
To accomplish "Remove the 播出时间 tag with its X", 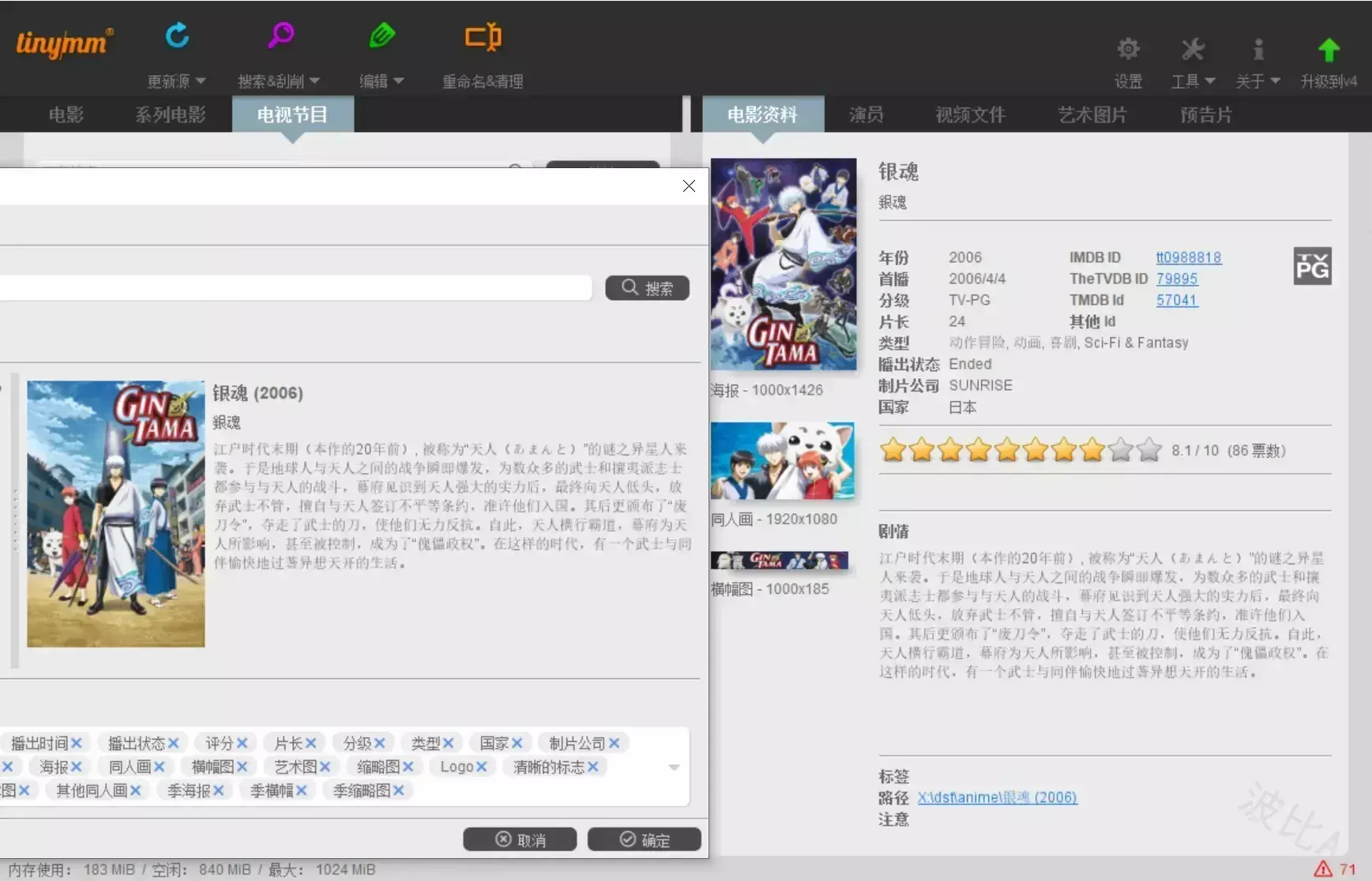I will pos(76,743).
